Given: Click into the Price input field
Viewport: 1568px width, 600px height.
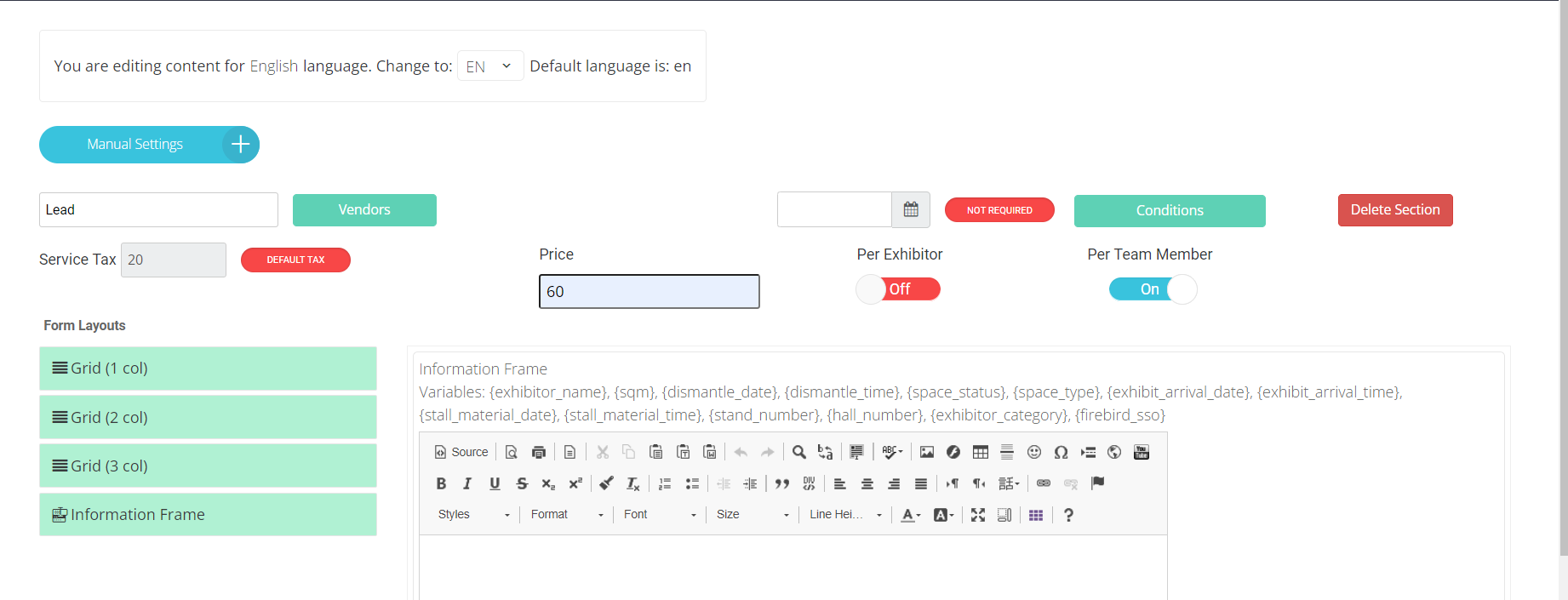Looking at the screenshot, I should point(649,292).
